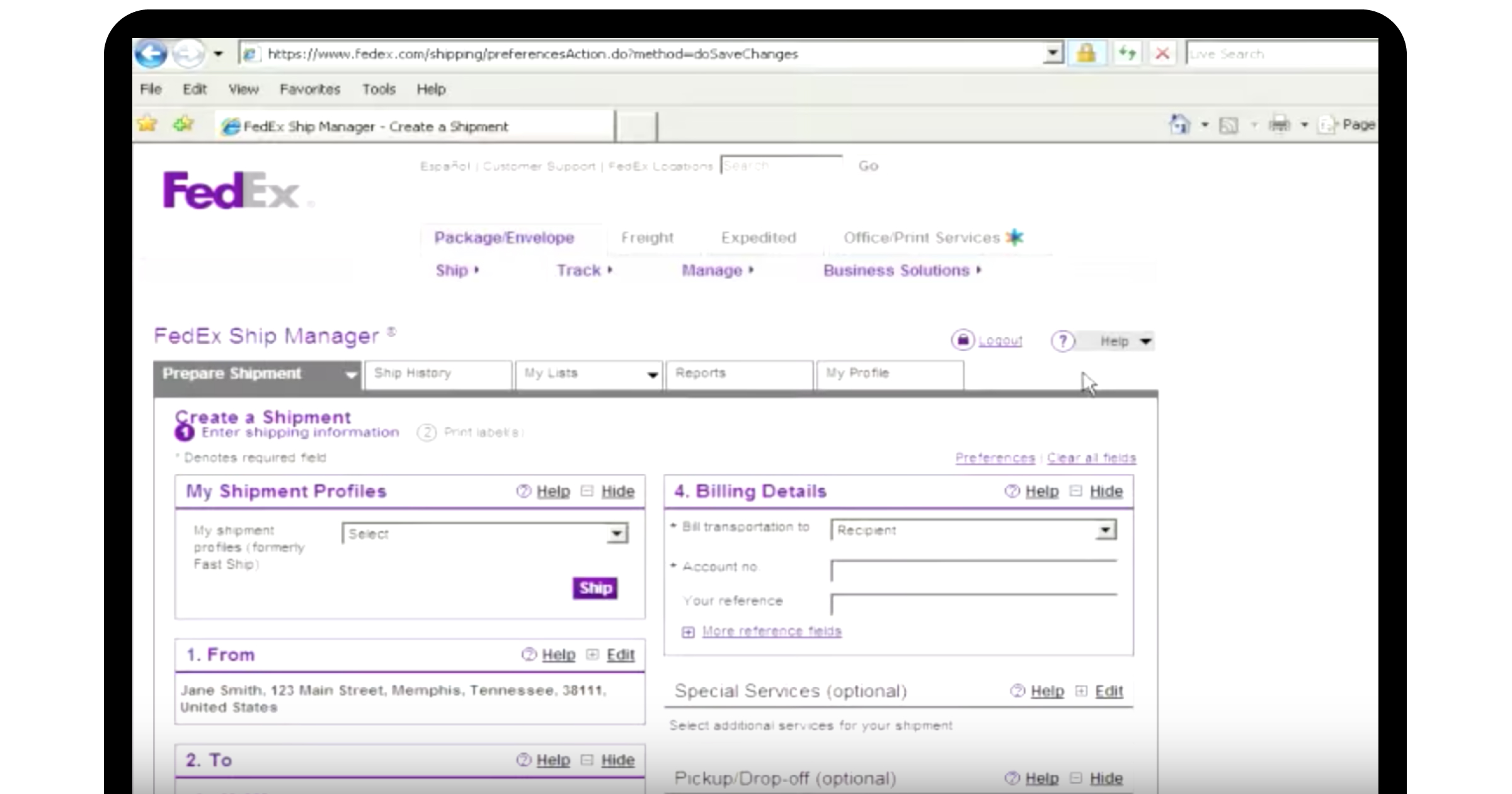Open the Favorites menu
This screenshot has height=794, width=1512.
(x=309, y=89)
